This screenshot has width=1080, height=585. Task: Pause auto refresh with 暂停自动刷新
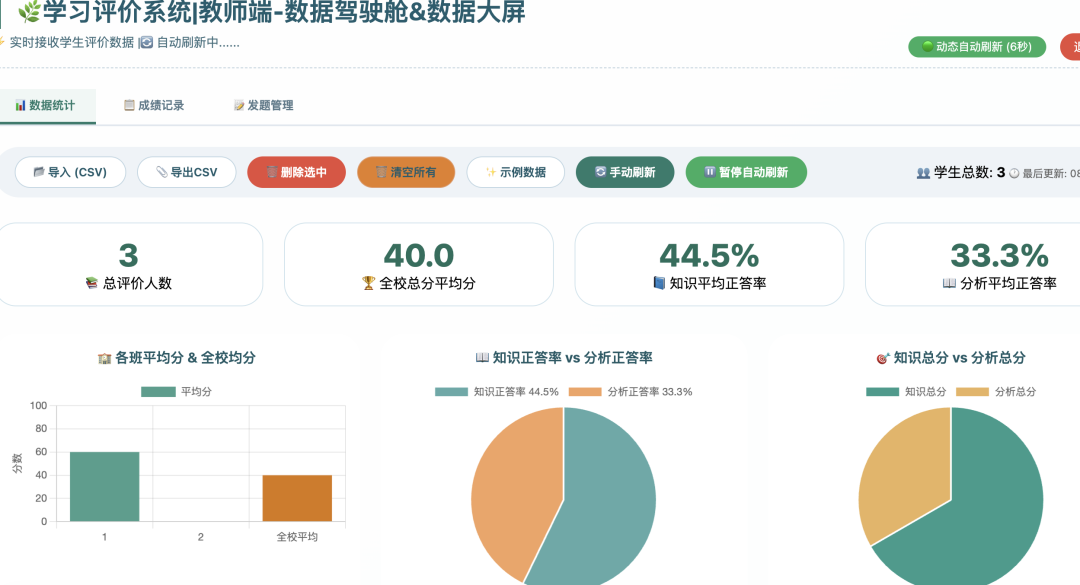[x=746, y=172]
